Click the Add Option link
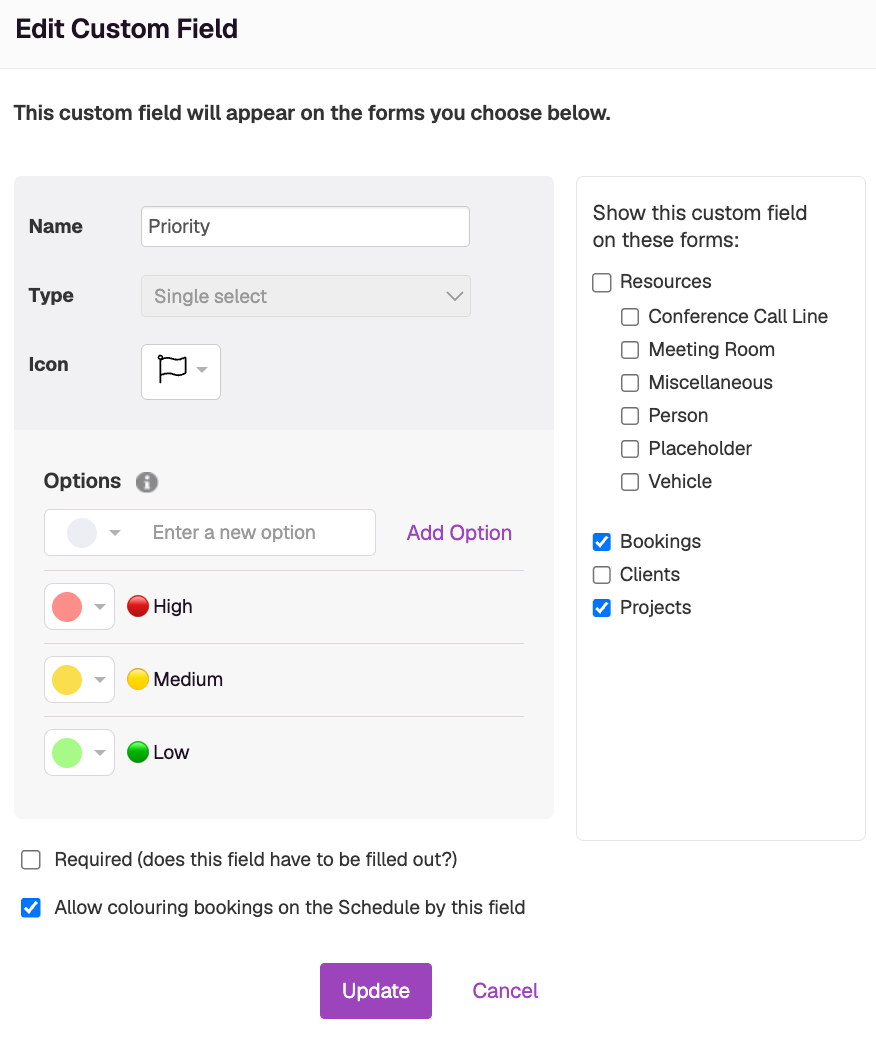The height and width of the screenshot is (1056, 876). point(459,533)
